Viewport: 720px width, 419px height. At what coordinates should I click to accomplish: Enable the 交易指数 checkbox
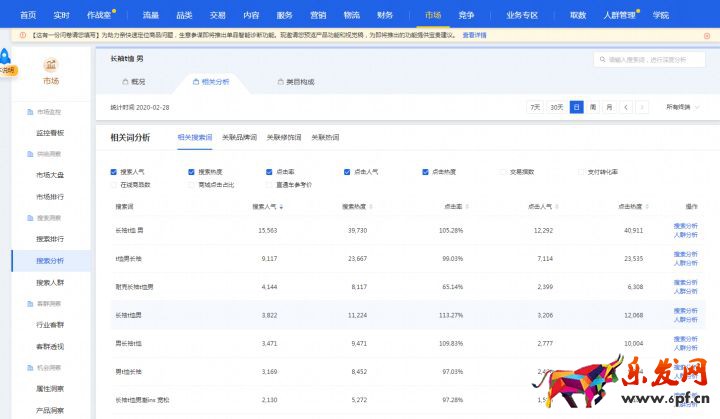pos(503,172)
